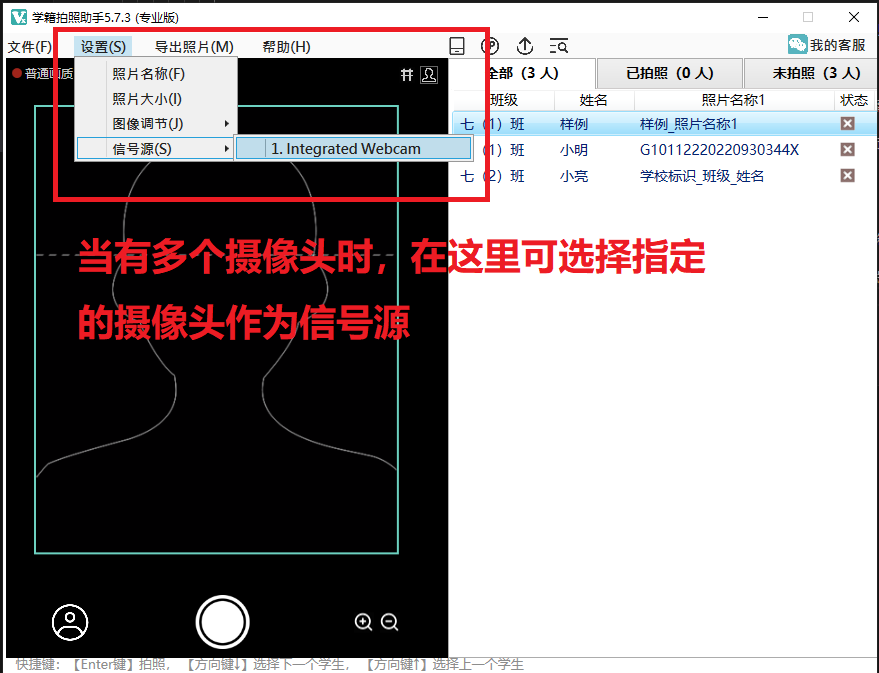Click the device icon in the toolbar
Viewport: 879px width, 673px height.
(457, 46)
